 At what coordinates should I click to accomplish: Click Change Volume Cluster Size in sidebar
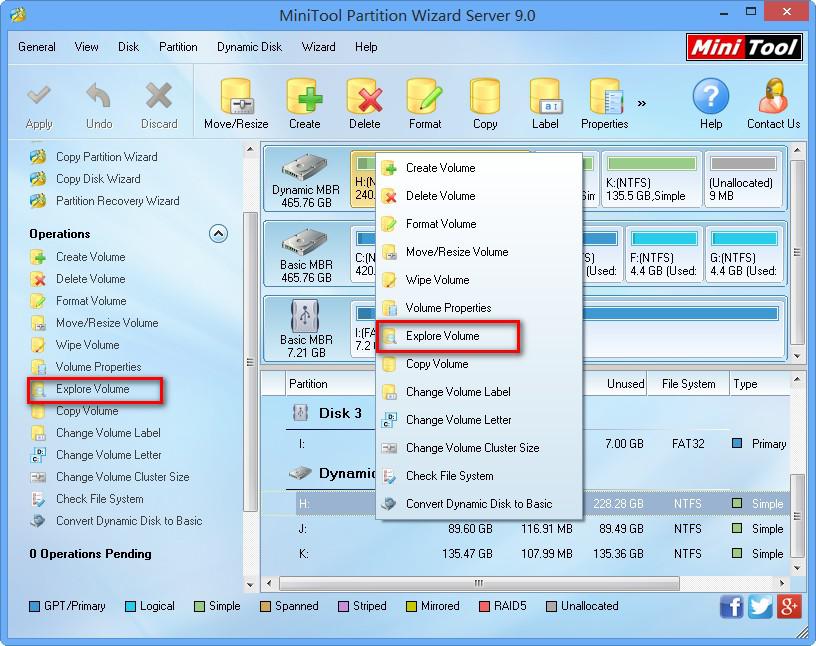[123, 476]
